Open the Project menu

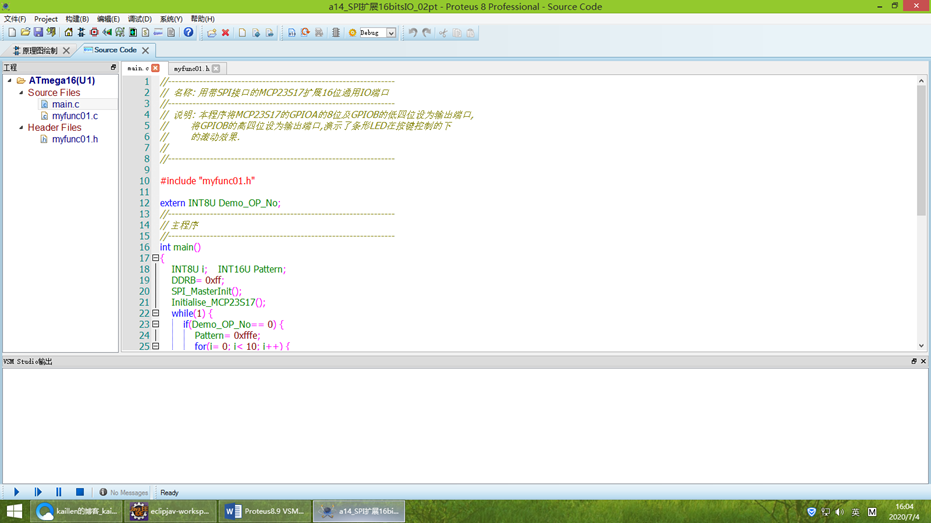click(46, 19)
